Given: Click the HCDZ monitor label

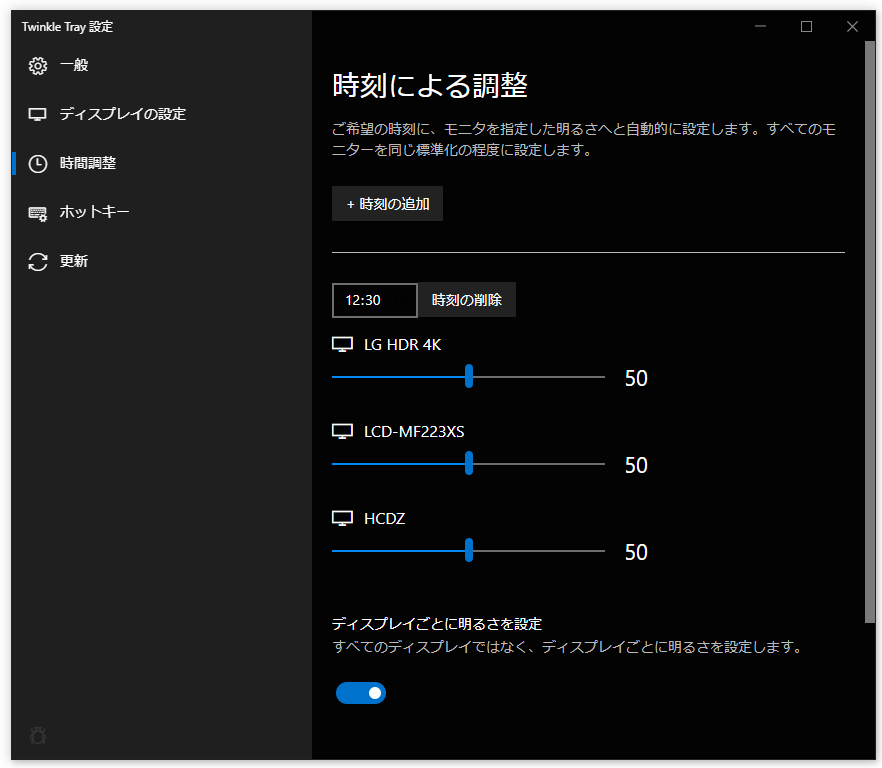Looking at the screenshot, I should pyautogui.click(x=384, y=518).
